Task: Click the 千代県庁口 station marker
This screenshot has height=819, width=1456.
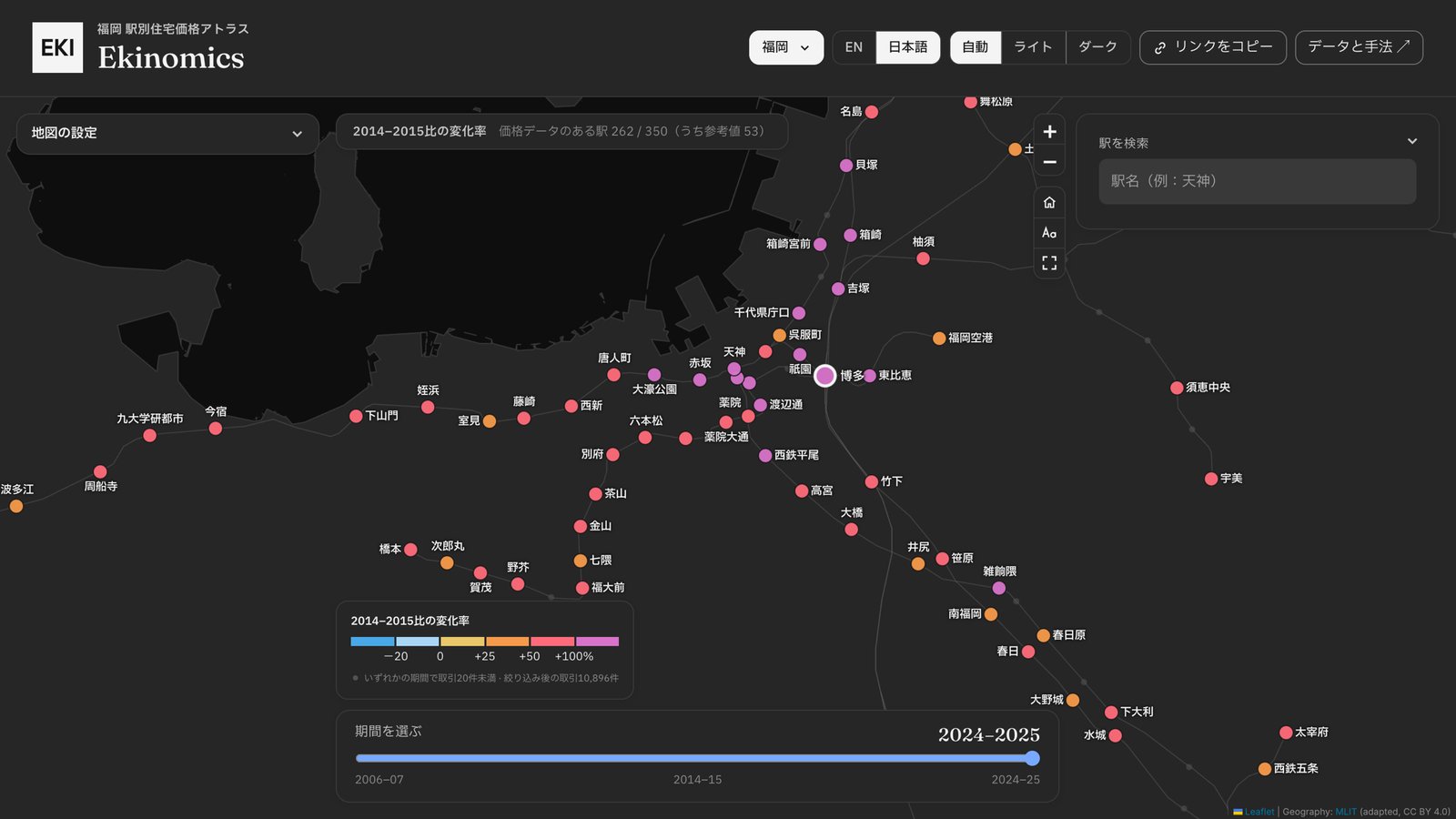Action: coord(799,313)
